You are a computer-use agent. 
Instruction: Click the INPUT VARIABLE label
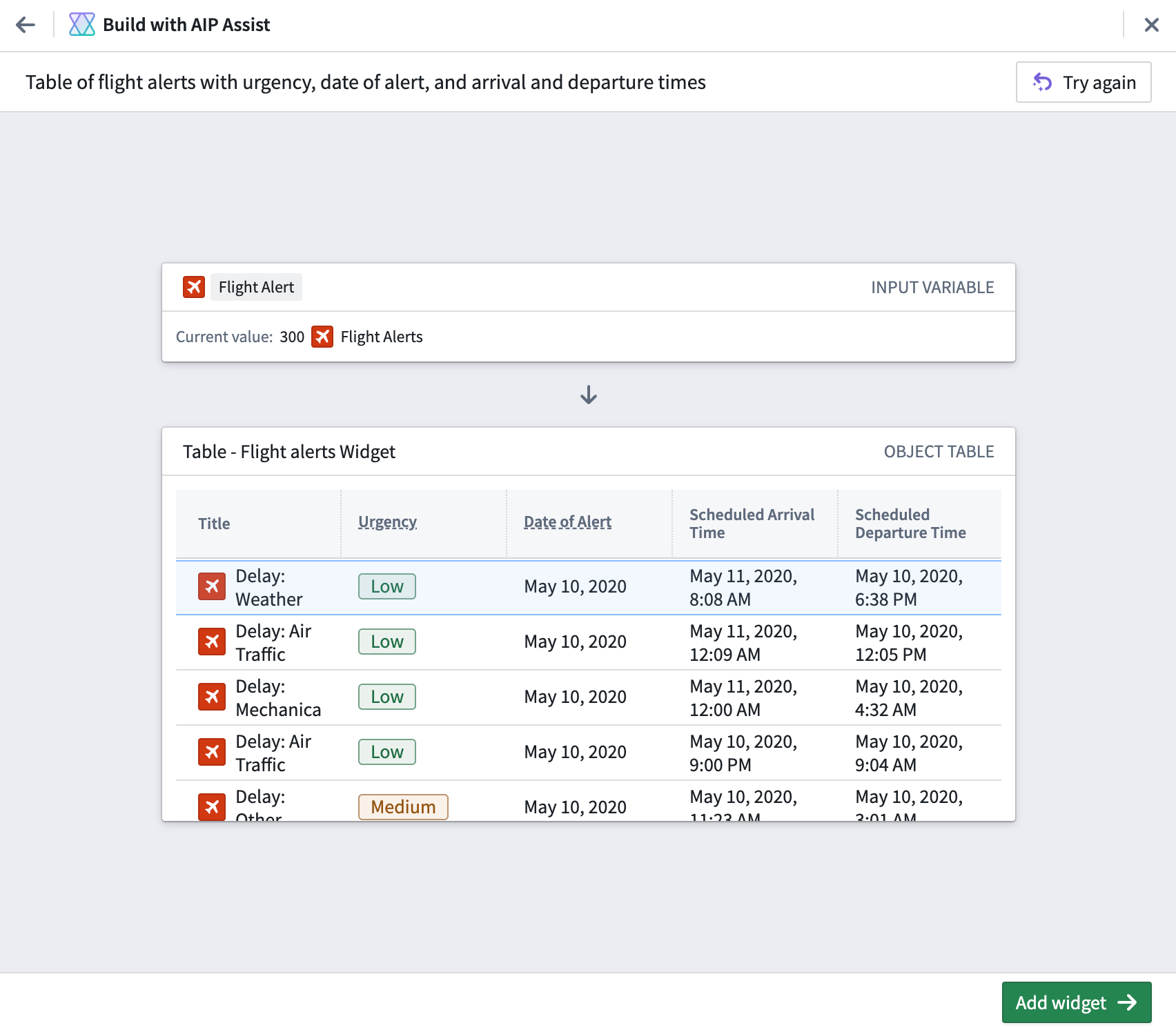pyautogui.click(x=932, y=287)
